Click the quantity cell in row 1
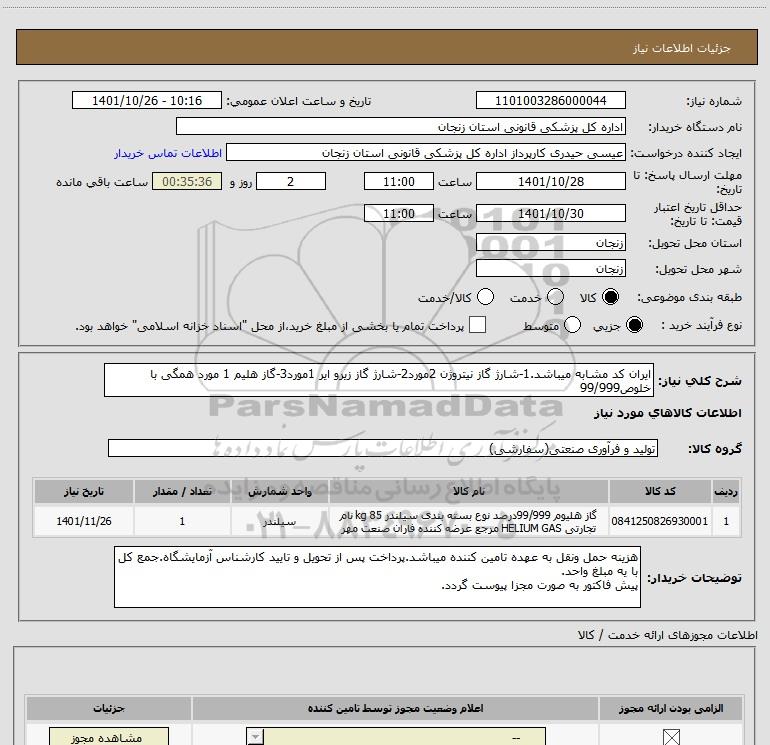Image resolution: width=770 pixels, height=745 pixels. click(182, 521)
